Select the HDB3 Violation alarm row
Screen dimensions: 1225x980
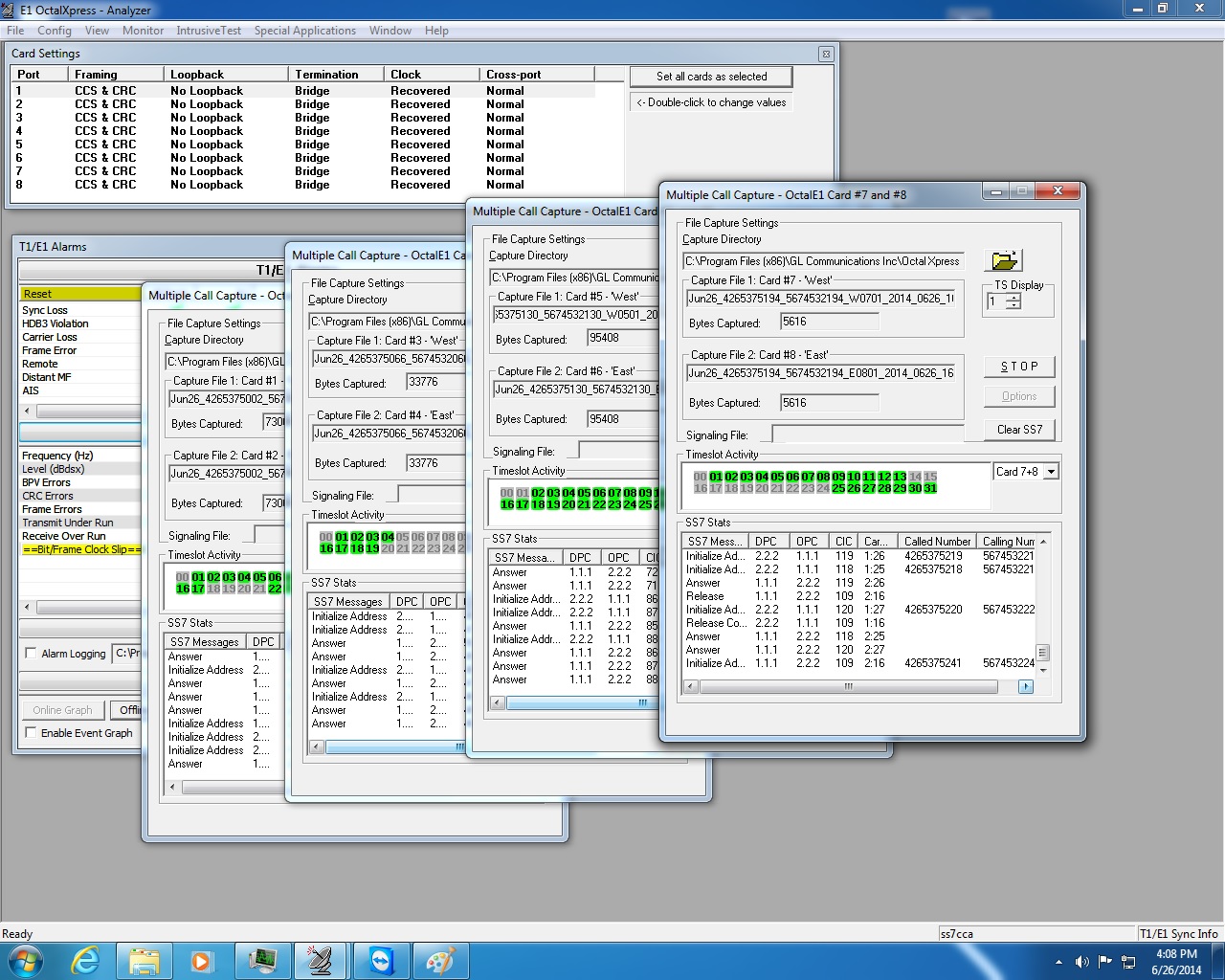coord(80,323)
